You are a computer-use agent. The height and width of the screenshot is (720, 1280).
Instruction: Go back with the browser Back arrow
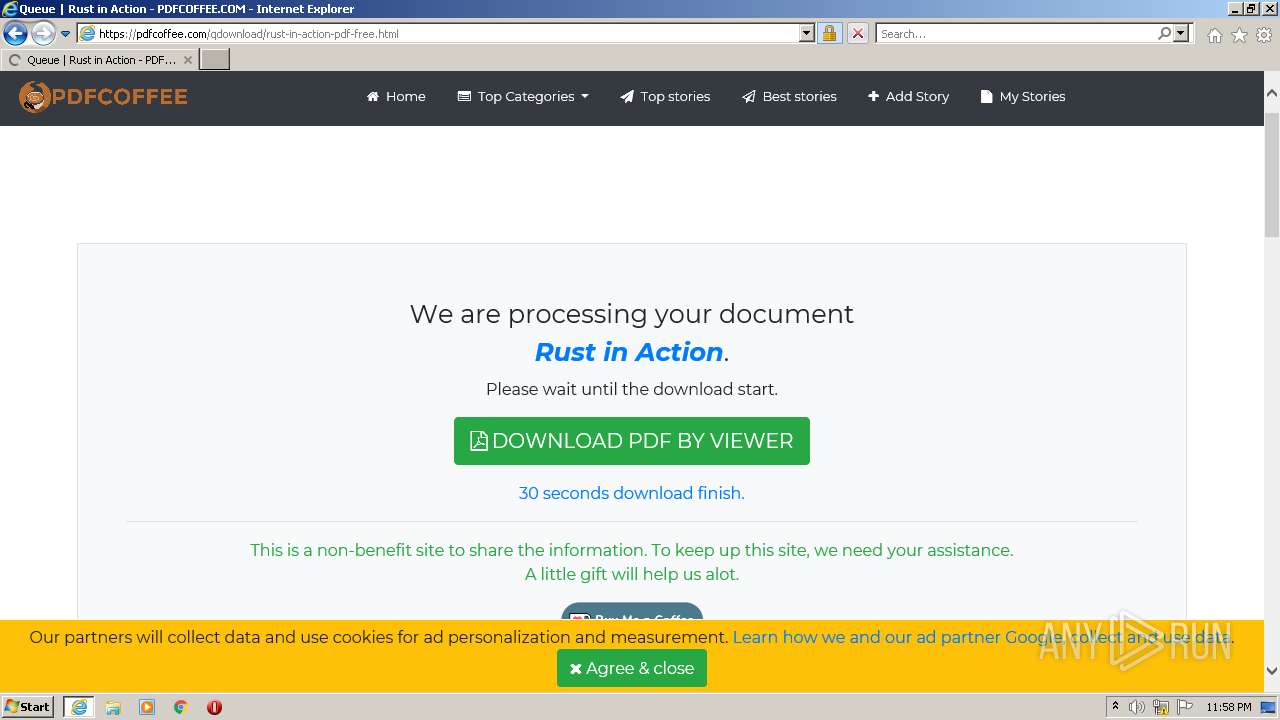(15, 33)
